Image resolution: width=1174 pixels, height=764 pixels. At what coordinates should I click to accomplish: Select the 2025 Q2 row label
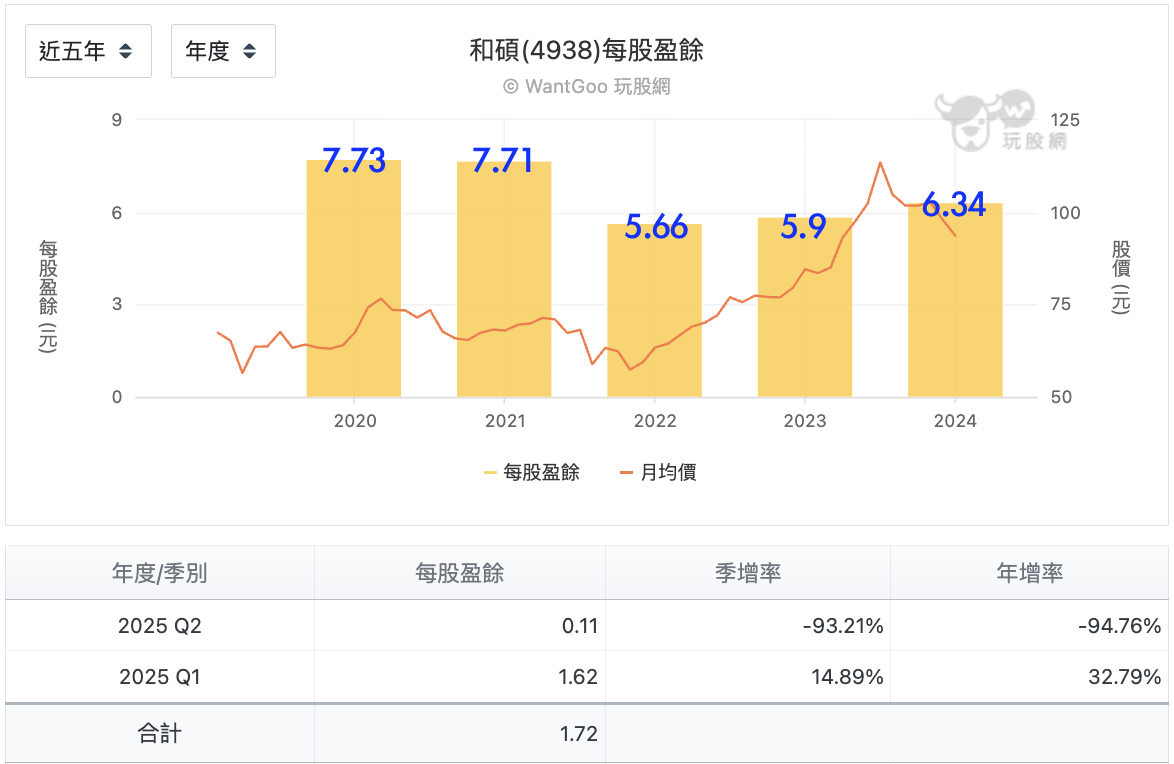point(159,625)
